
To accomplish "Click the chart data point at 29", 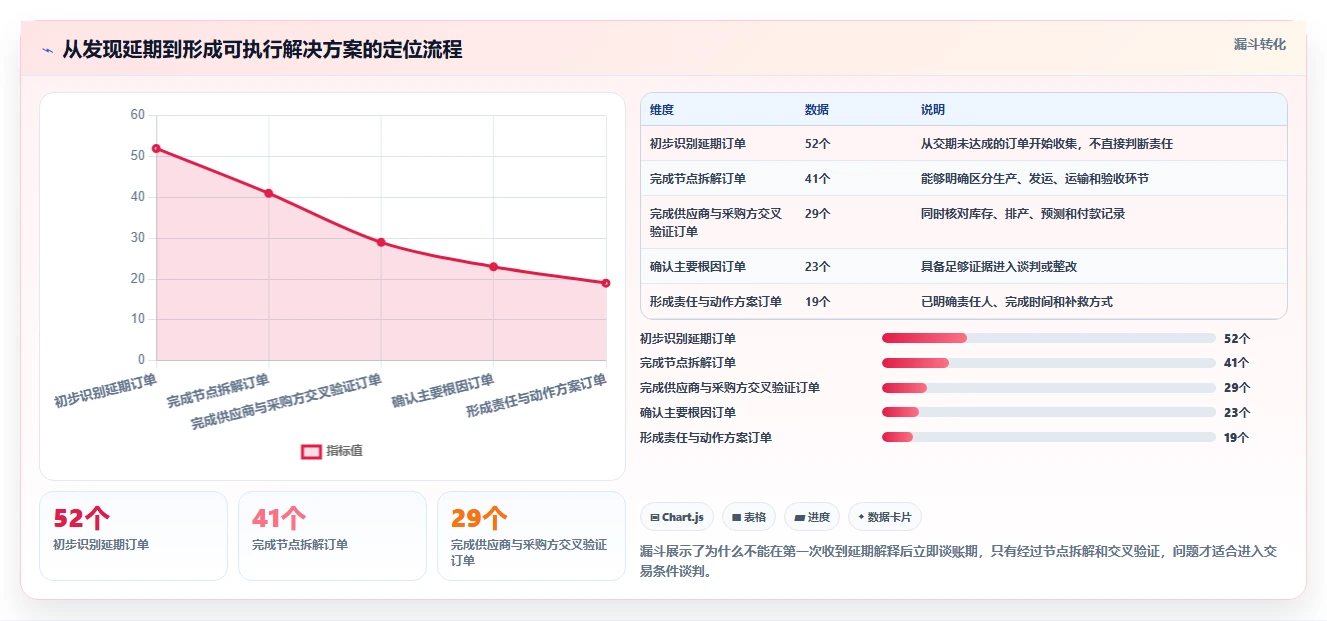I will [x=381, y=242].
